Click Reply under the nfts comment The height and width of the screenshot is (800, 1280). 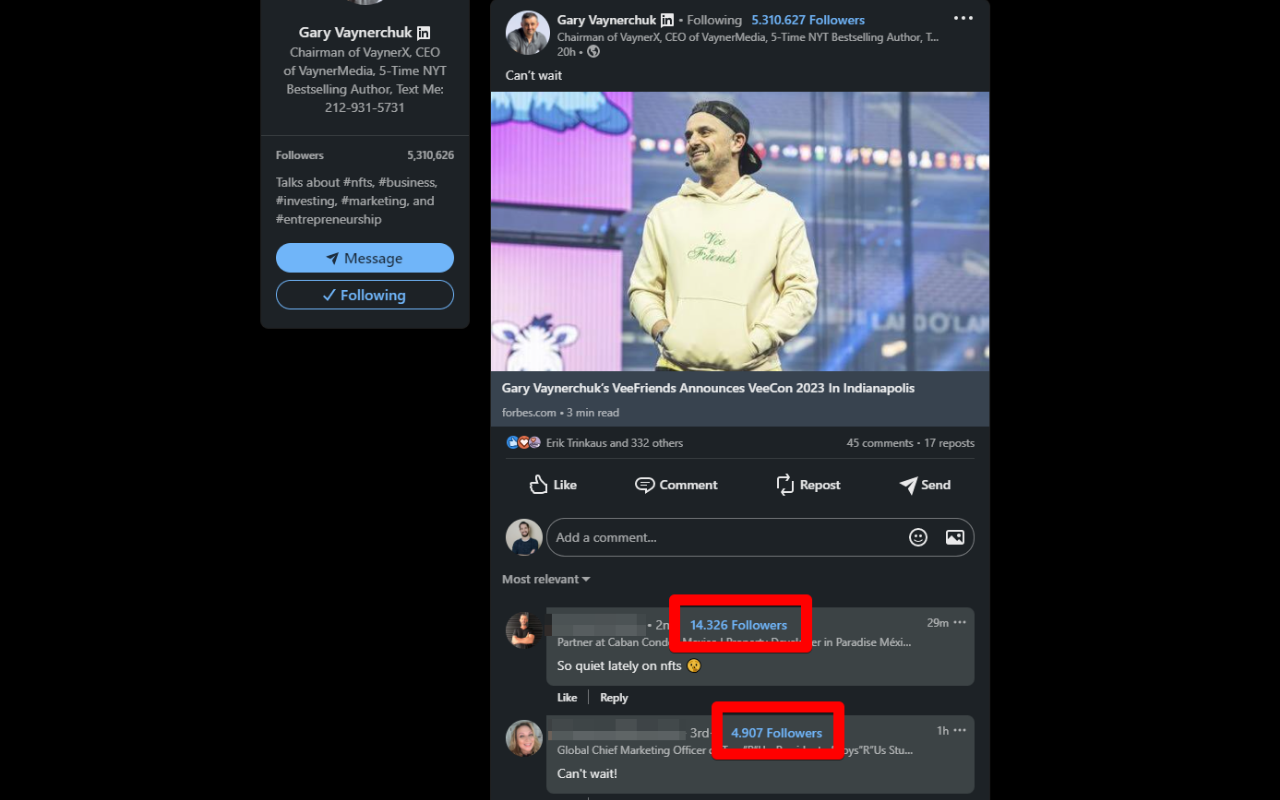coord(614,698)
